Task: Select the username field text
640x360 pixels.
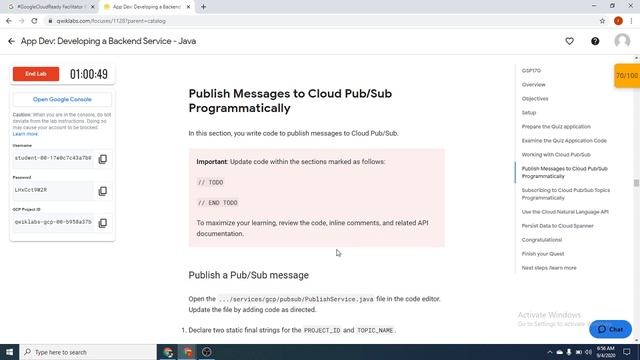Action: (53, 158)
